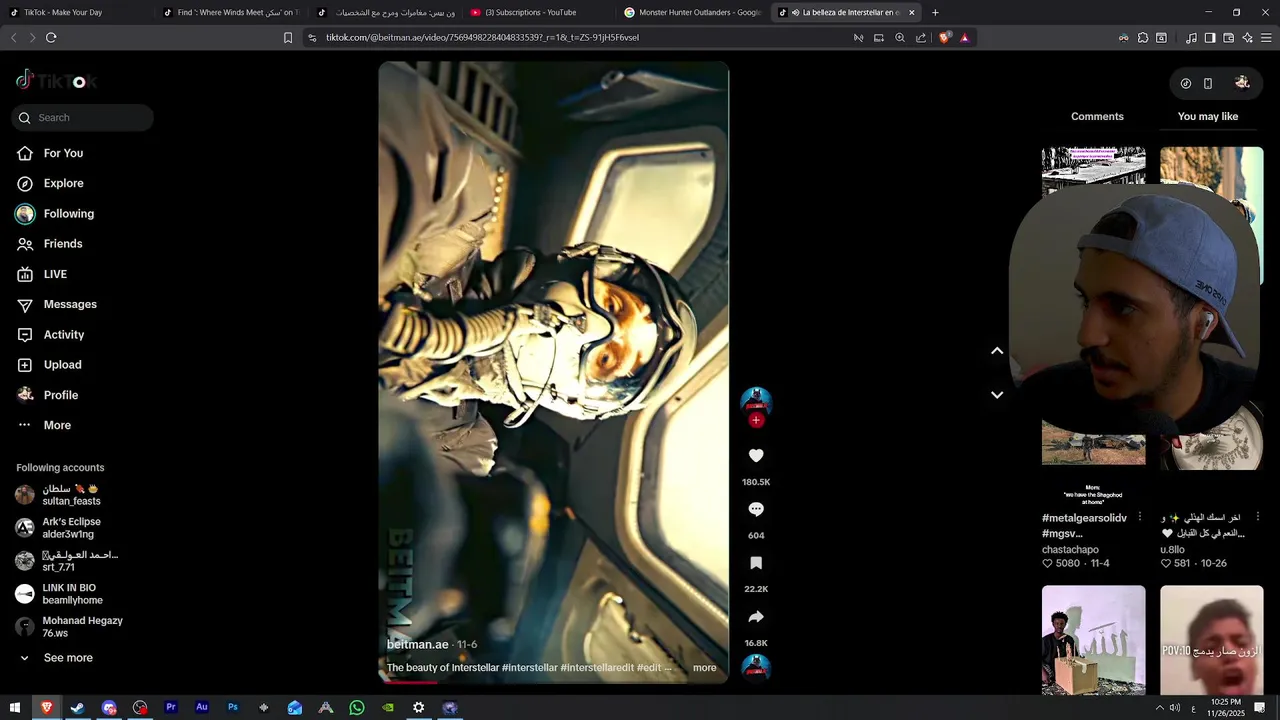
Task: Share the video using the arrow icon
Action: [756, 617]
